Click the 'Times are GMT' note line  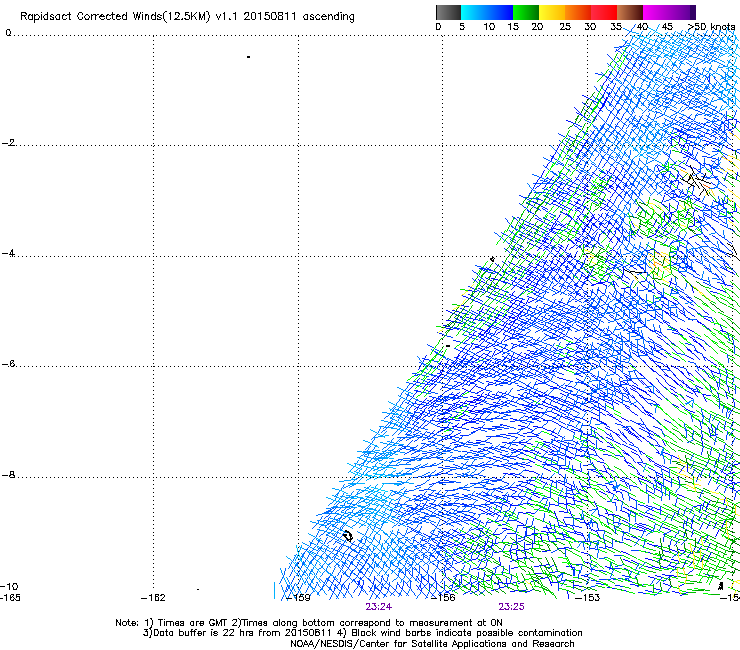pyautogui.click(x=309, y=623)
